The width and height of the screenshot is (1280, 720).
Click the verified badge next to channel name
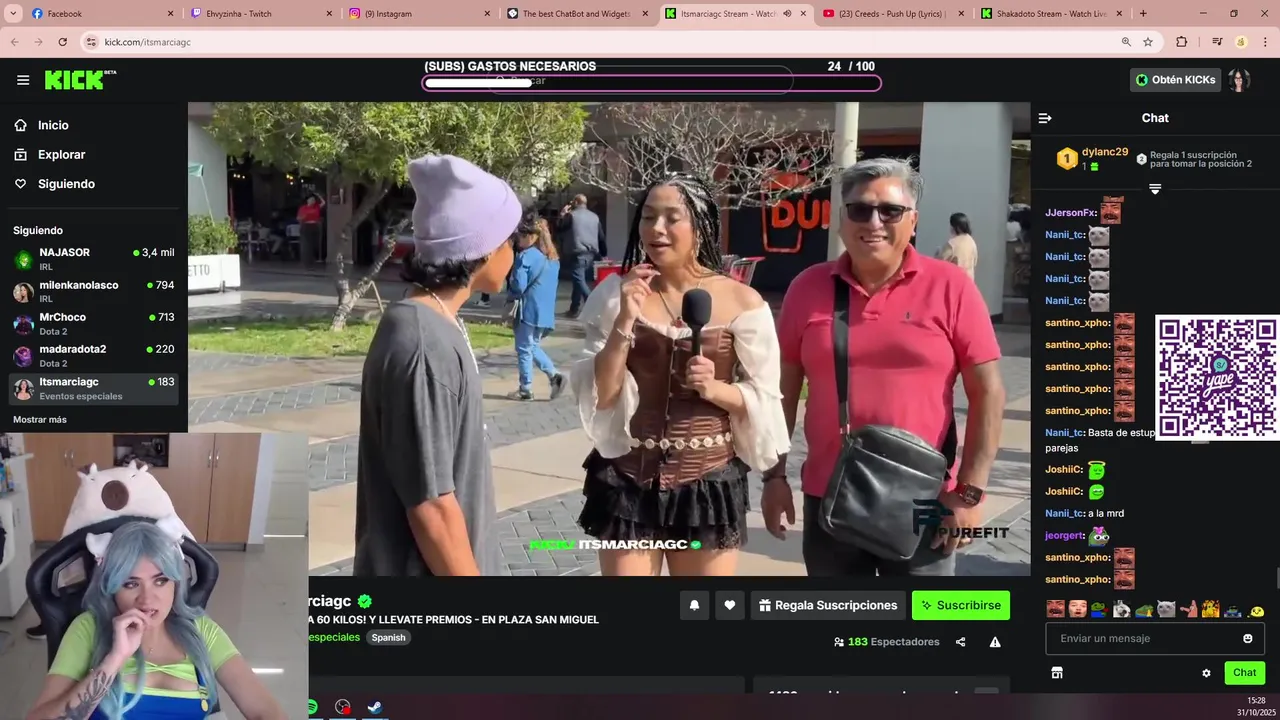(365, 601)
